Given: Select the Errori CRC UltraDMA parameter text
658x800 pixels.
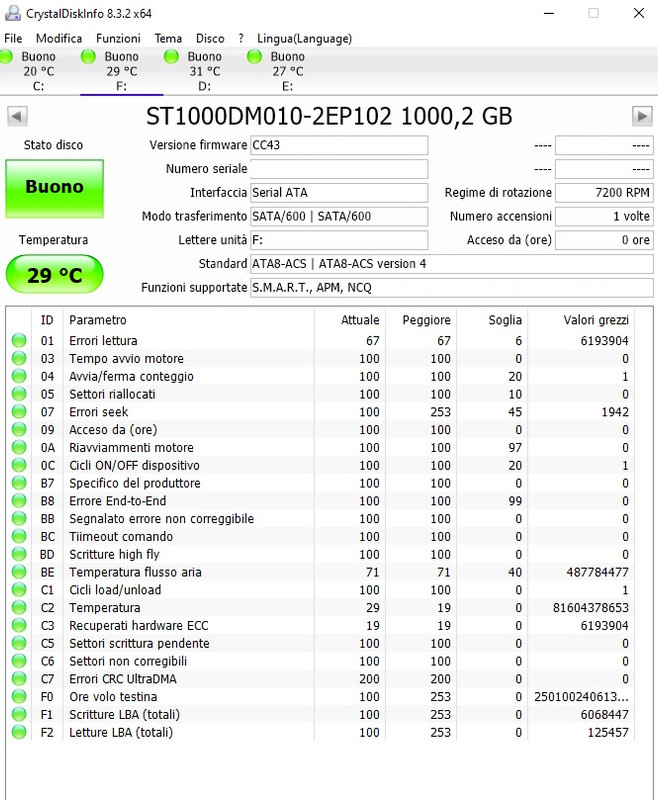Looking at the screenshot, I should [123, 679].
